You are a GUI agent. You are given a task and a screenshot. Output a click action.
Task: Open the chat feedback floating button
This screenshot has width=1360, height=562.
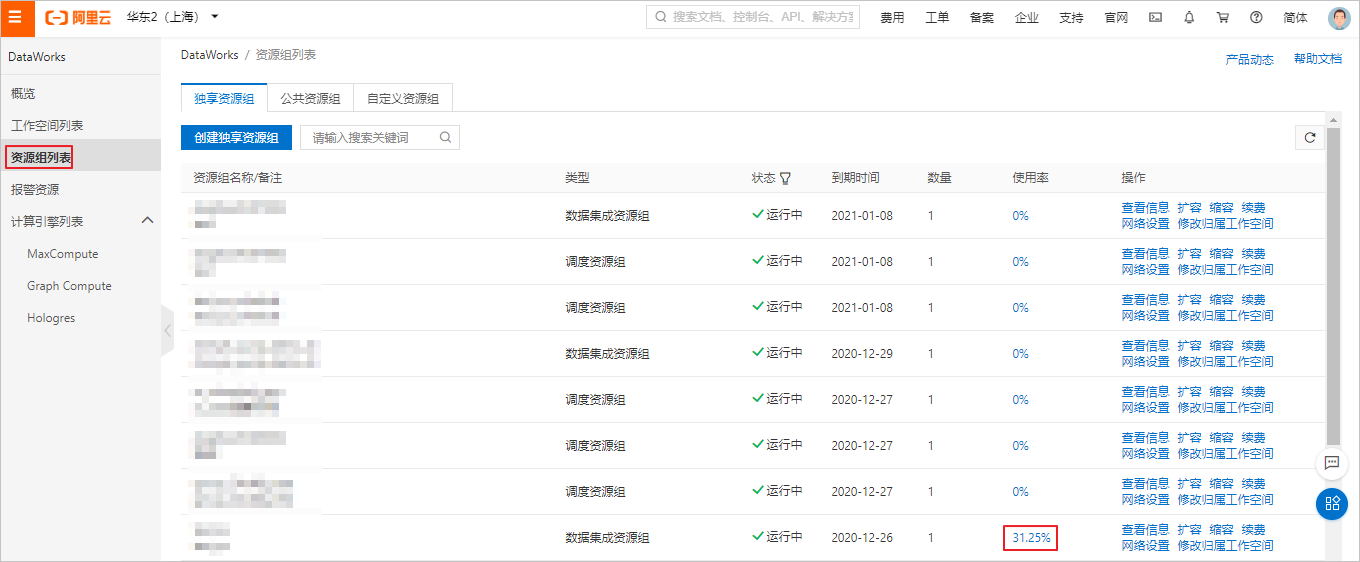click(x=1331, y=463)
